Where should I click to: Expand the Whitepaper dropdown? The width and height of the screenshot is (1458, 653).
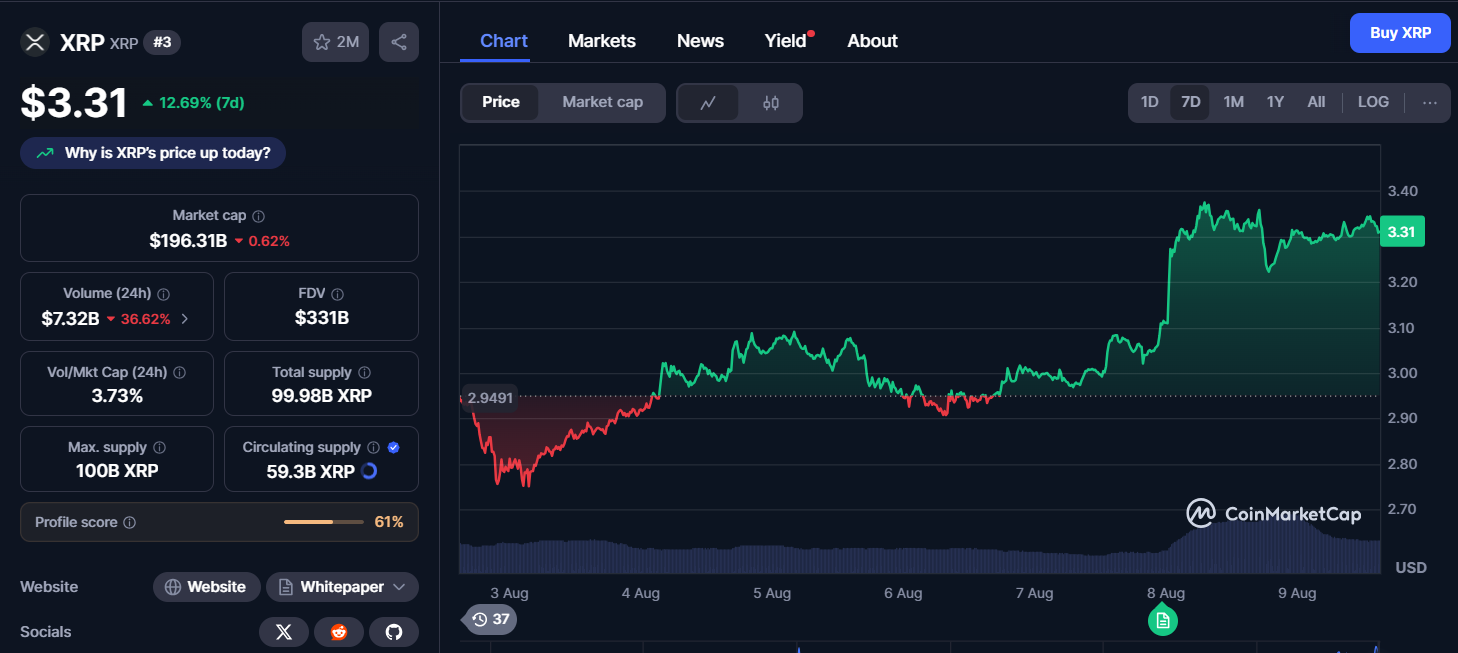pyautogui.click(x=342, y=587)
